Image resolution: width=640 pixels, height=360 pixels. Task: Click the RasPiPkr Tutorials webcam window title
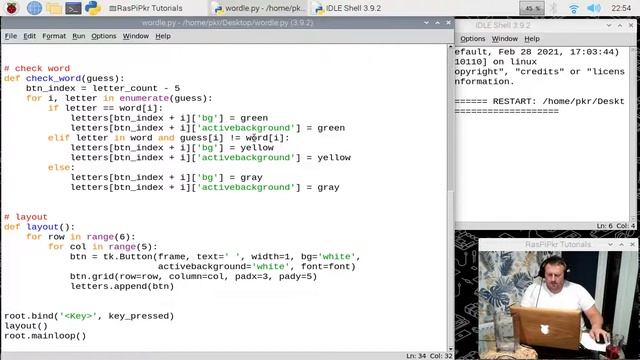click(558, 244)
